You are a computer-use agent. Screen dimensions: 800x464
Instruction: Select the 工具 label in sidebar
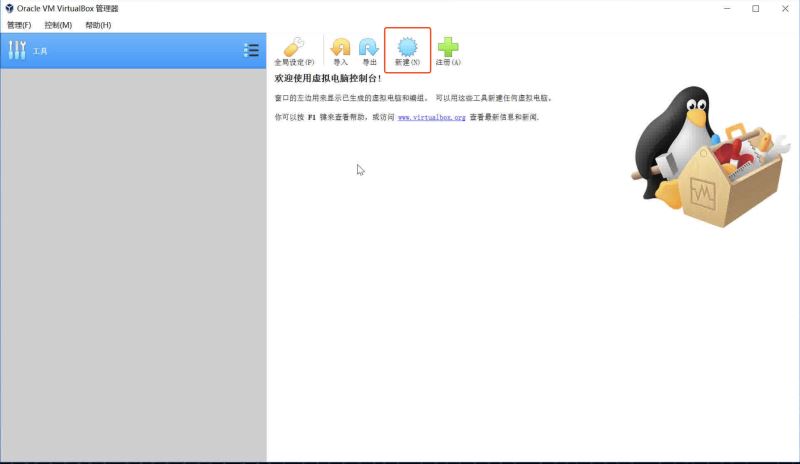pyautogui.click(x=40, y=50)
